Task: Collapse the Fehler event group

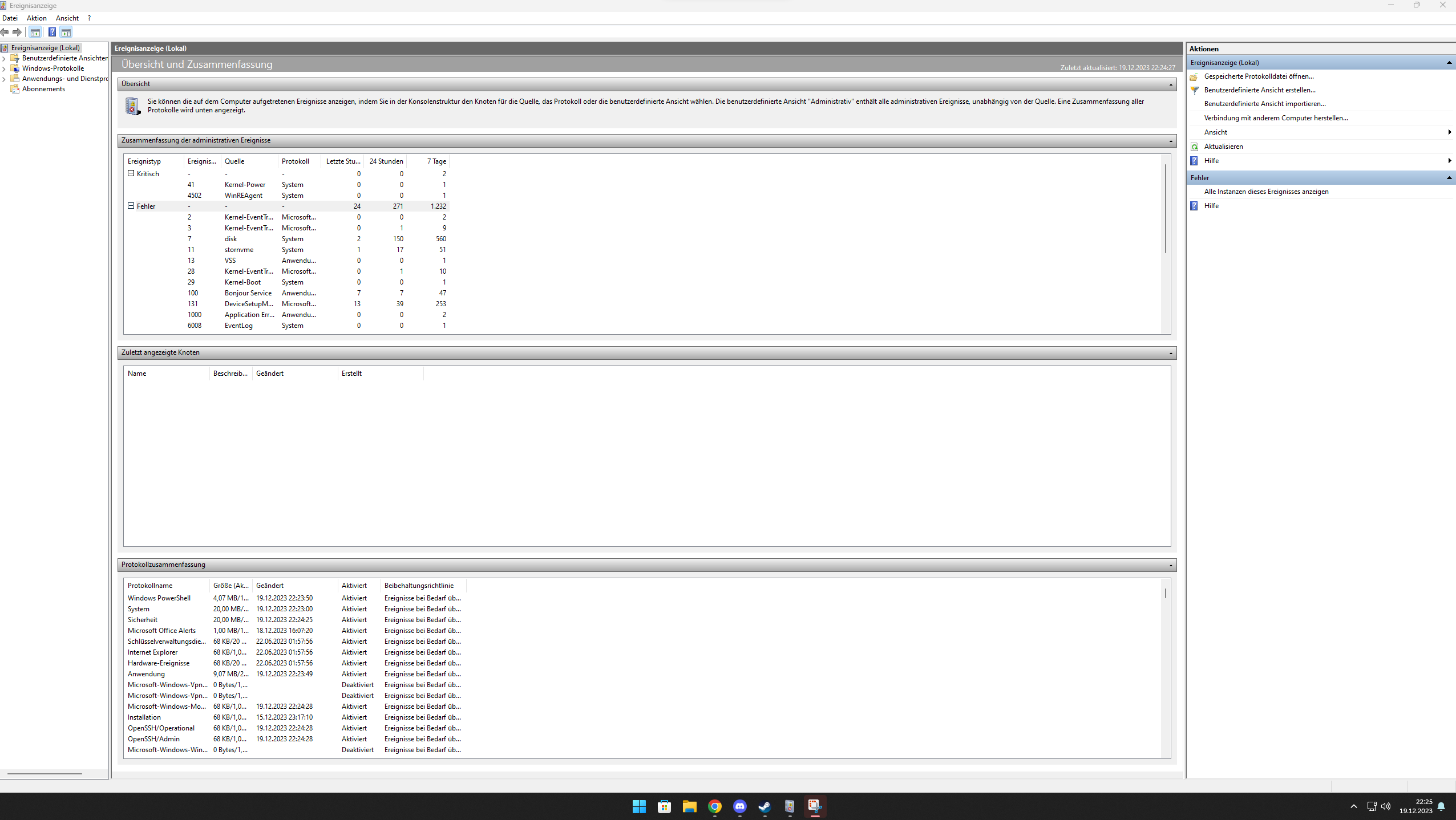Action: coord(131,206)
